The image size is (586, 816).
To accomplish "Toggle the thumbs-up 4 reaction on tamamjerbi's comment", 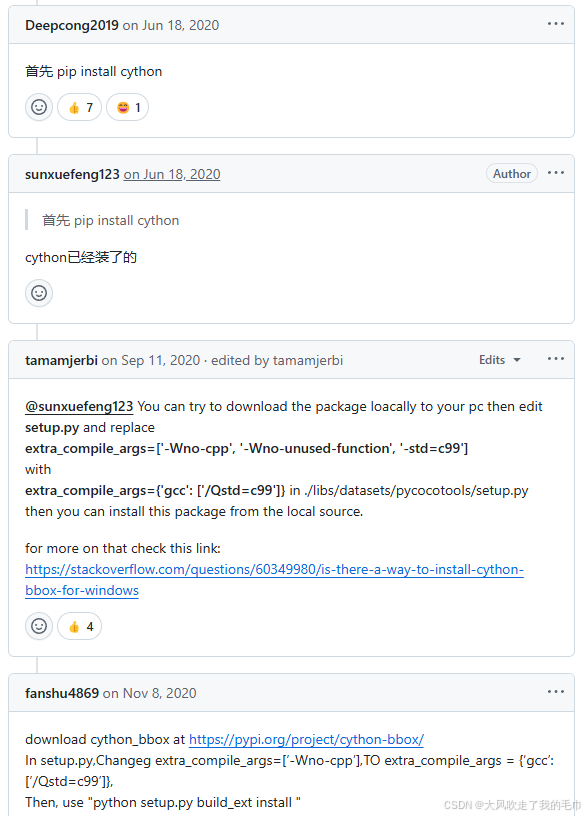I will point(79,626).
